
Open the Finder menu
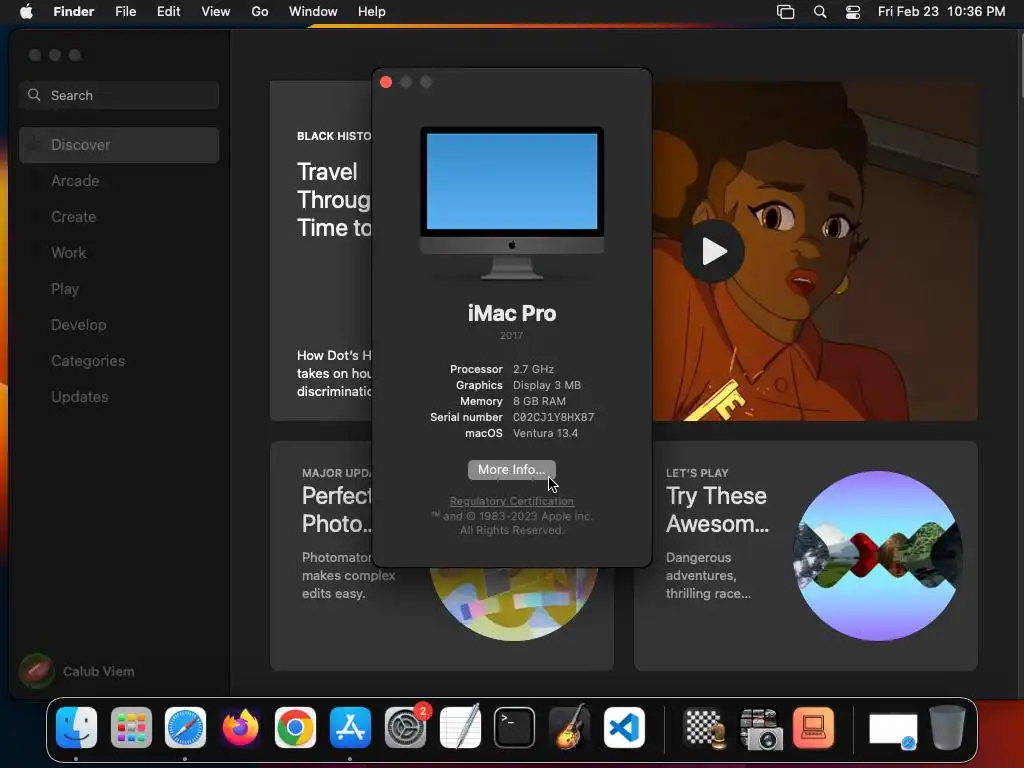click(x=73, y=12)
